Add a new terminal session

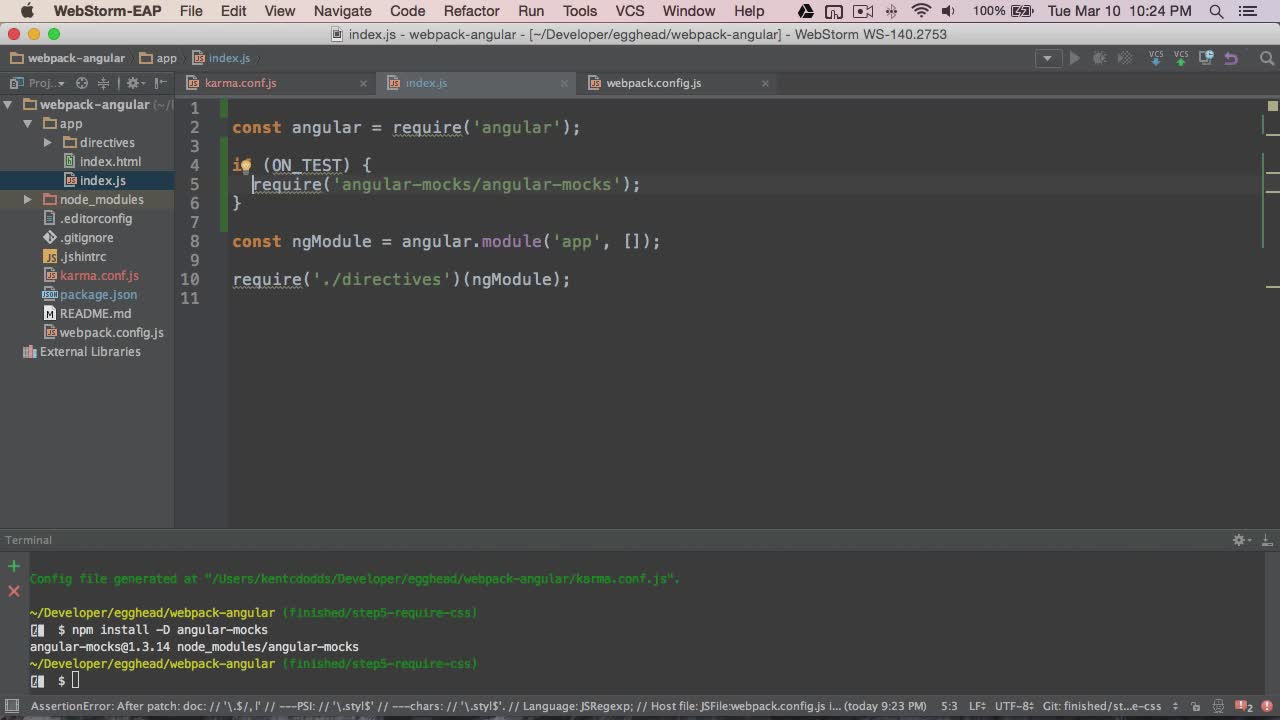[x=14, y=566]
